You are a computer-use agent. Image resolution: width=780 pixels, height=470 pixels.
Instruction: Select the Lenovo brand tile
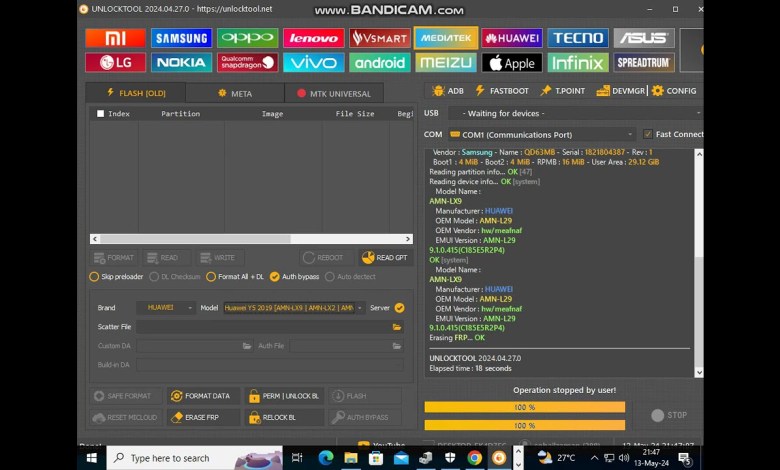(313, 38)
